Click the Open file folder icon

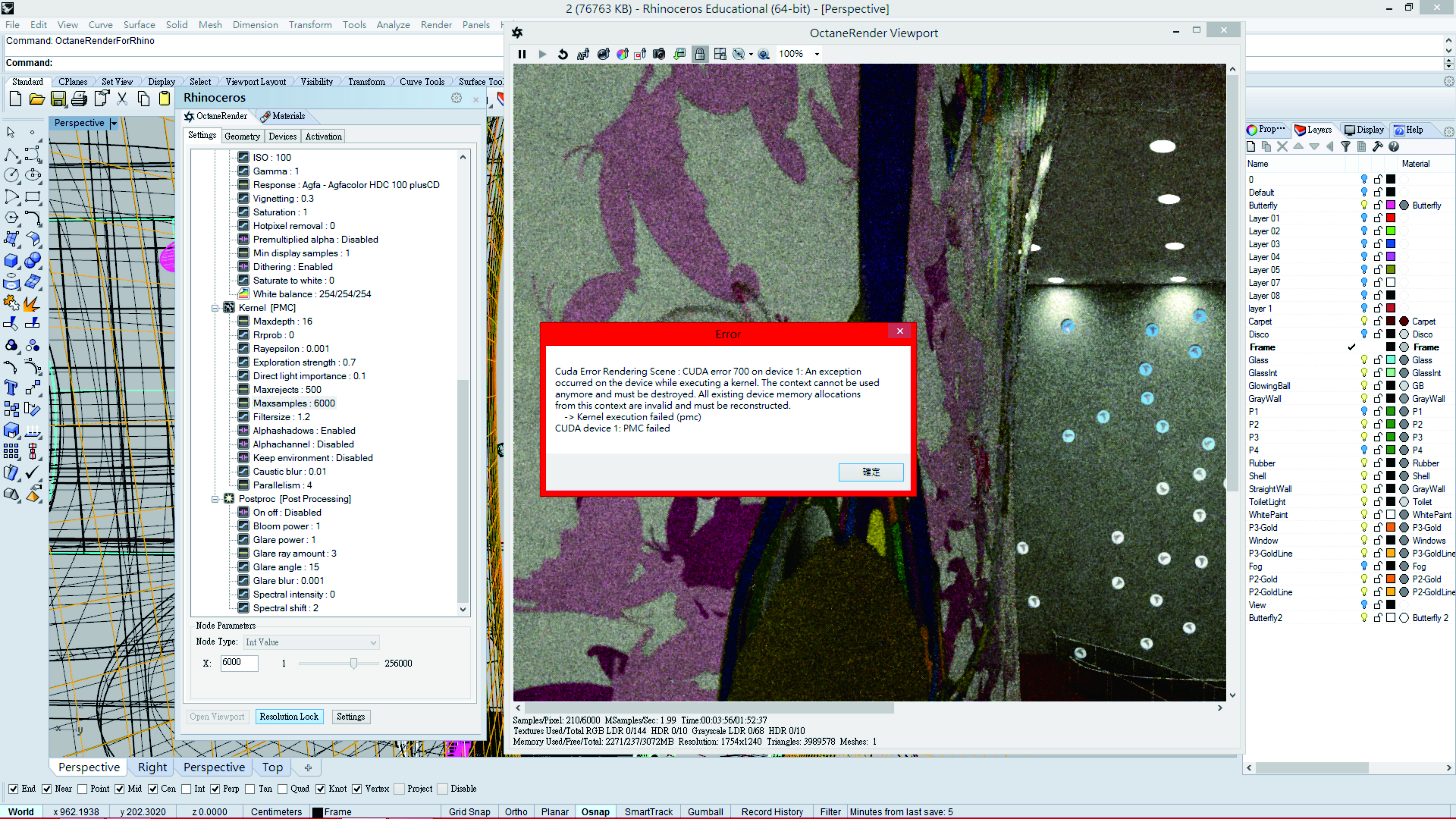[x=37, y=99]
